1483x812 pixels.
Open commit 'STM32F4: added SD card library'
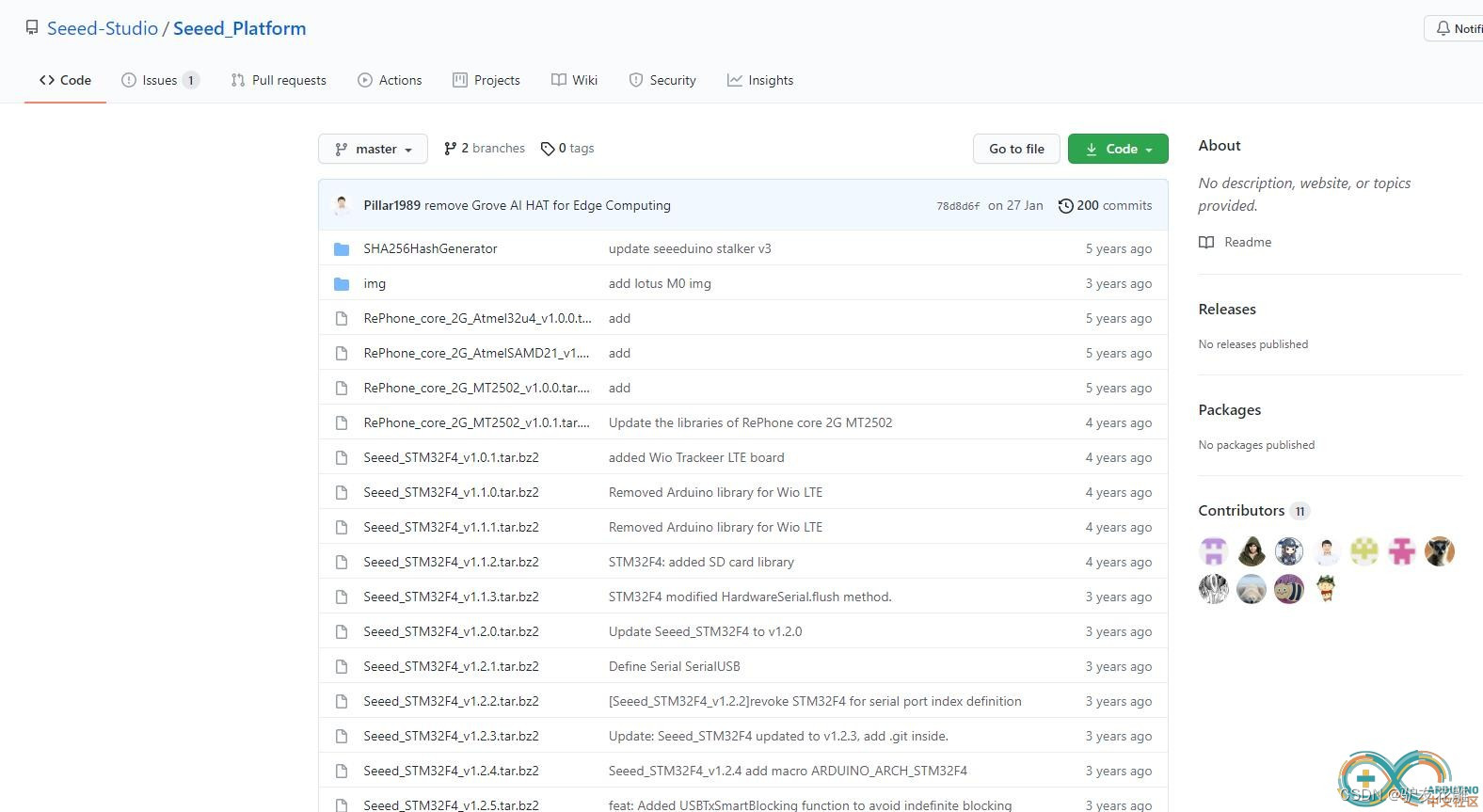701,562
